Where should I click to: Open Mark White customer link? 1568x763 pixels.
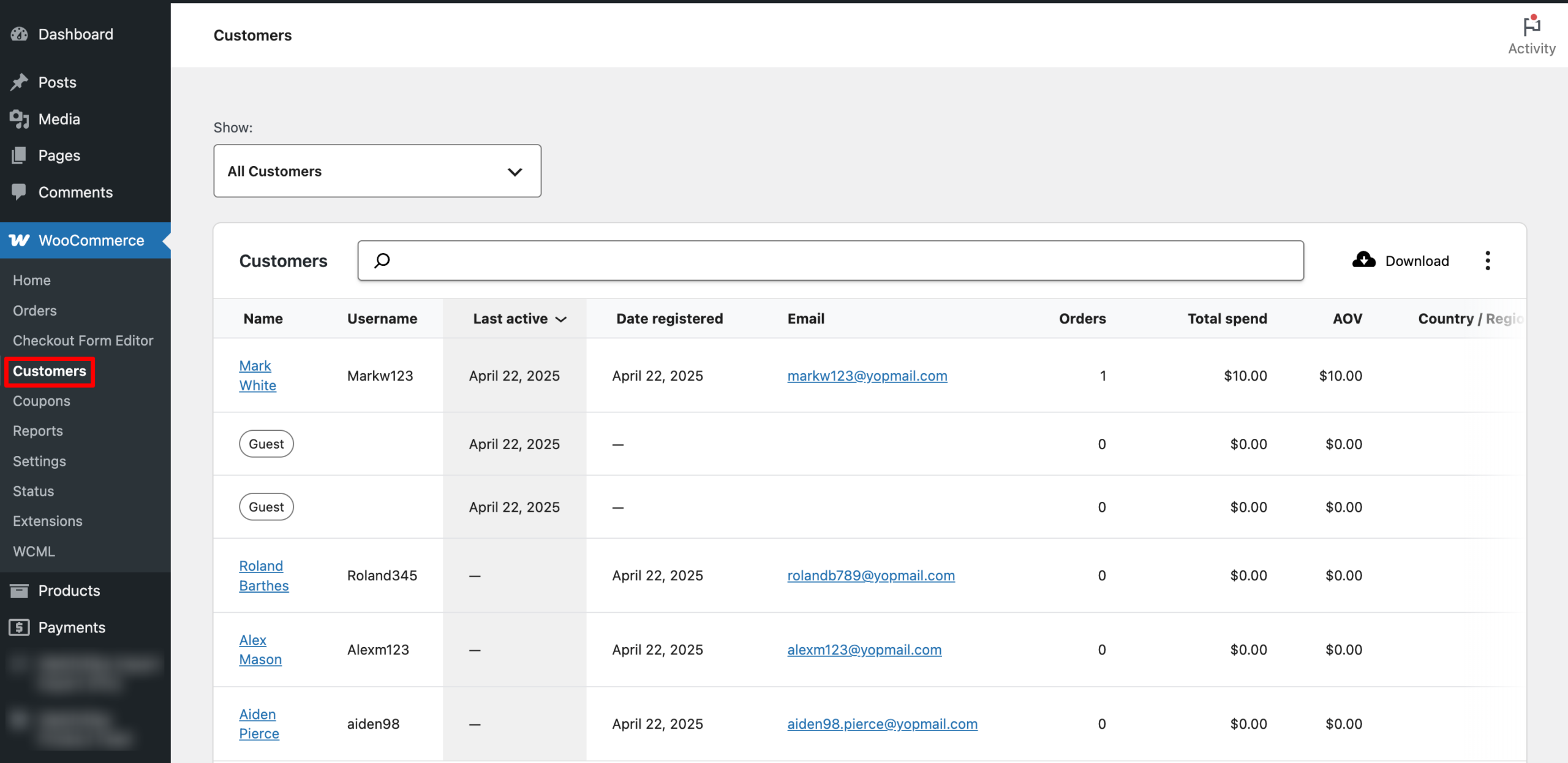click(x=257, y=375)
